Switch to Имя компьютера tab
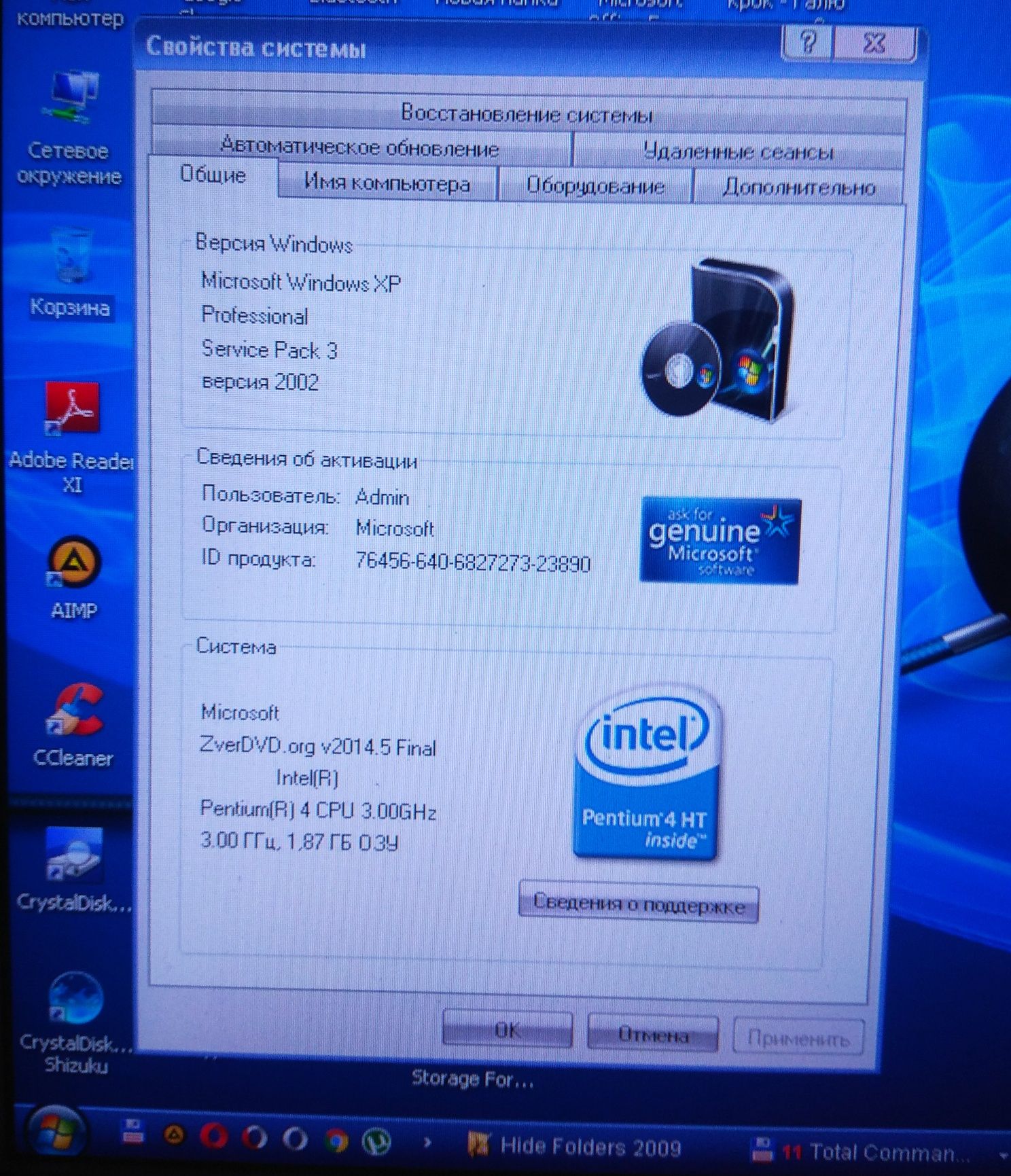The height and width of the screenshot is (1176, 1011). tap(387, 182)
